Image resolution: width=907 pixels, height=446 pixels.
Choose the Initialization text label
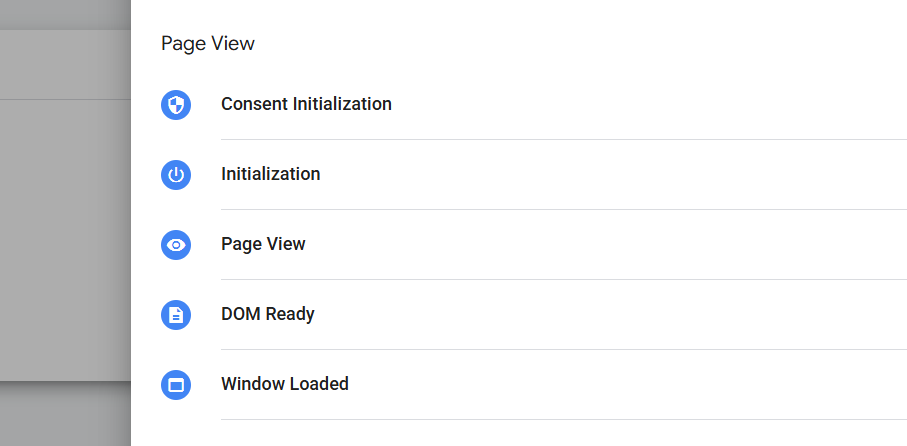[x=271, y=174]
